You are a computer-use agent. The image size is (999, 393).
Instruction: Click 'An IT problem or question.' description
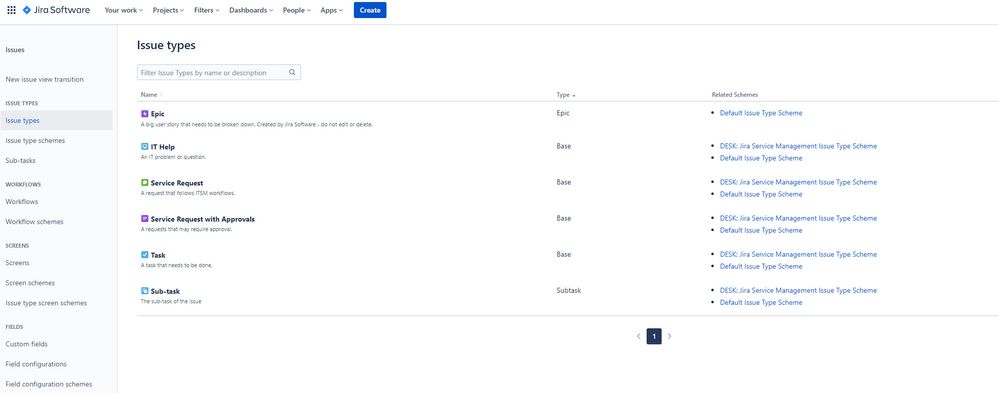coord(173,157)
